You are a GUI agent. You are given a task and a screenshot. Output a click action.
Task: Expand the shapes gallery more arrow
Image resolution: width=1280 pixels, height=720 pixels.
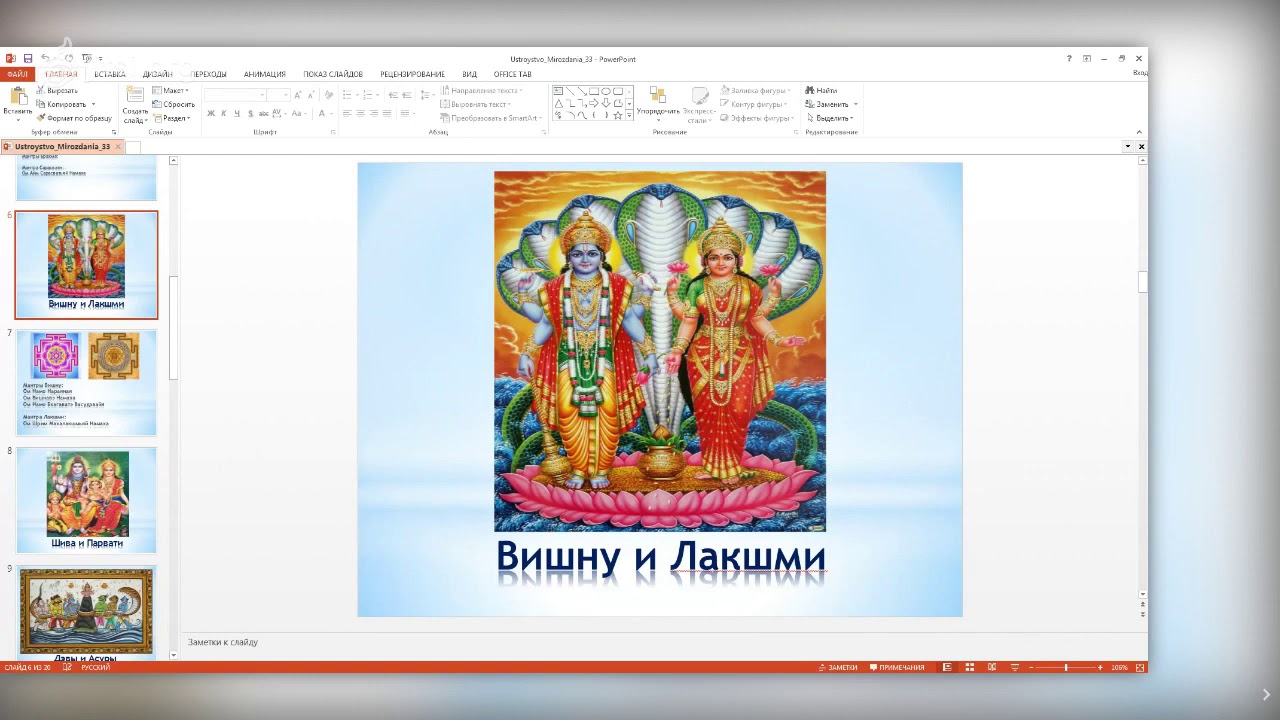629,116
